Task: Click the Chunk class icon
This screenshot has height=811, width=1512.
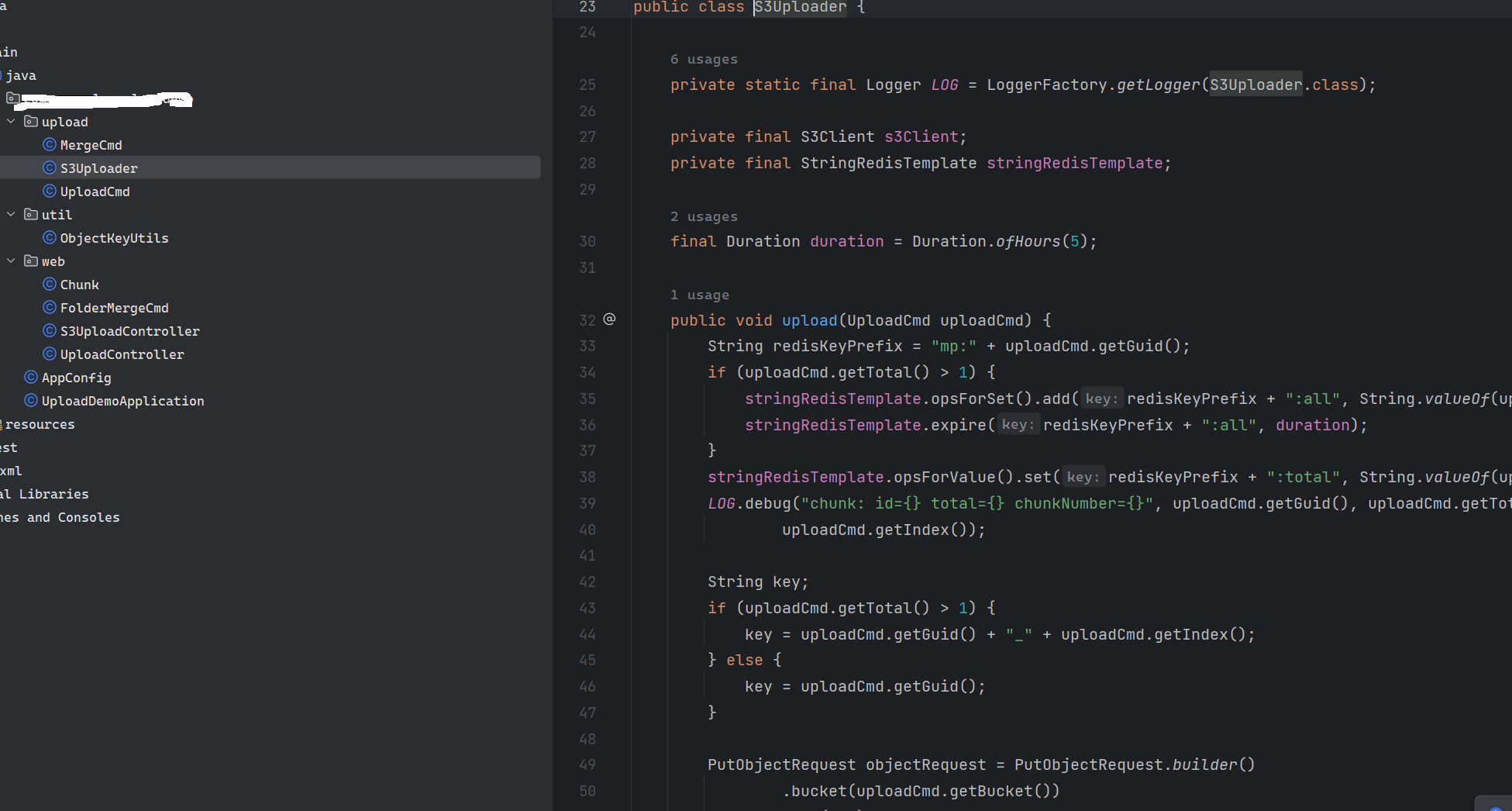Action: [50, 285]
